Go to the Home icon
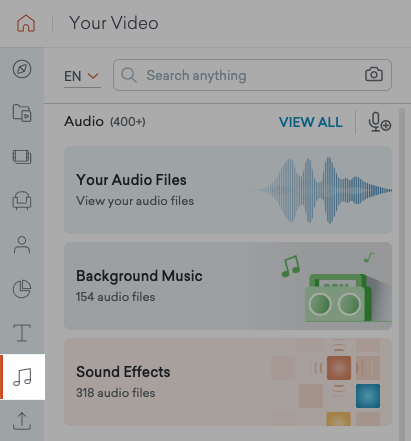 coord(26,23)
